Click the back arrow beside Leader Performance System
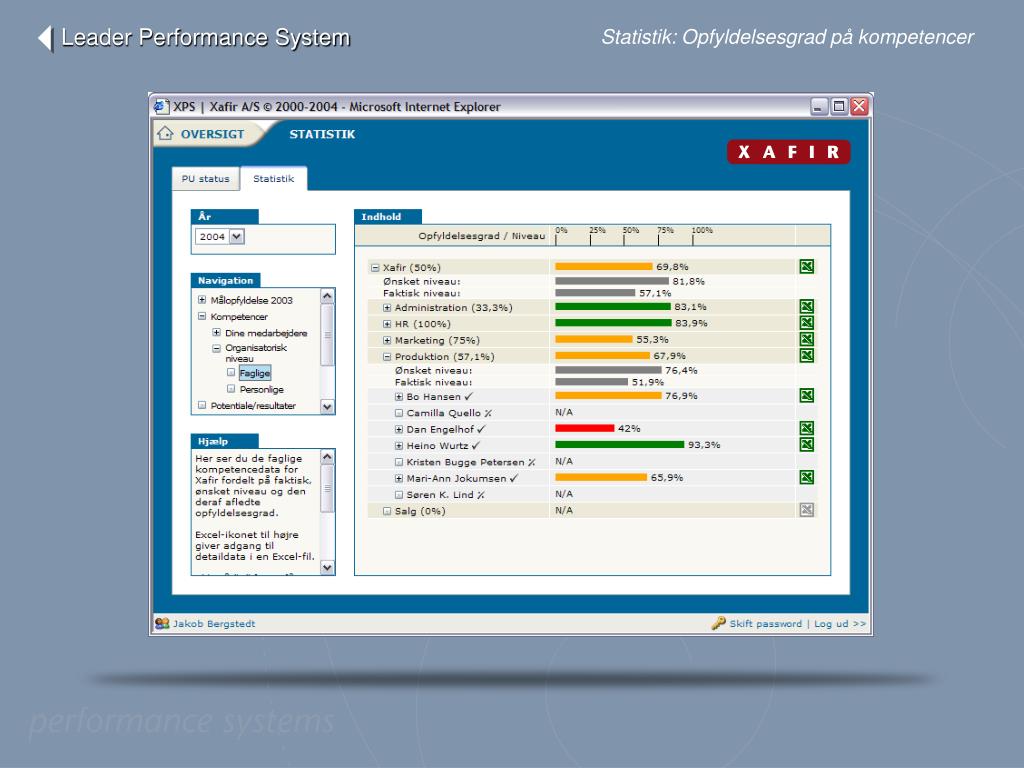Image resolution: width=1024 pixels, height=768 pixels. pyautogui.click(x=45, y=38)
